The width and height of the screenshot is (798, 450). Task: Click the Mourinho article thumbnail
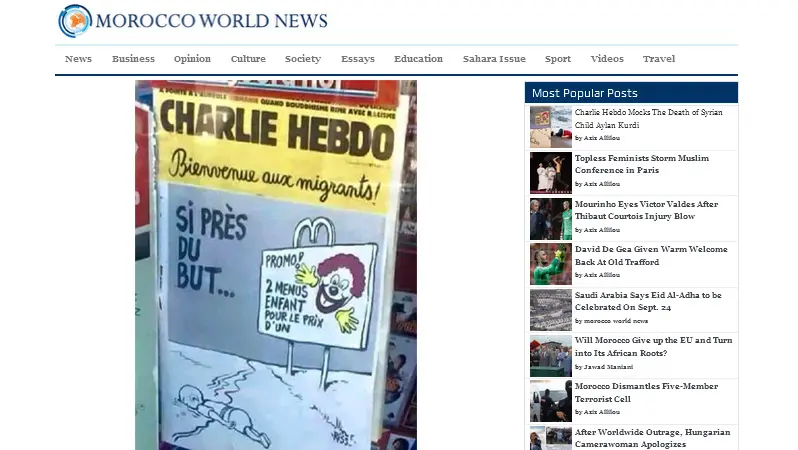point(551,219)
